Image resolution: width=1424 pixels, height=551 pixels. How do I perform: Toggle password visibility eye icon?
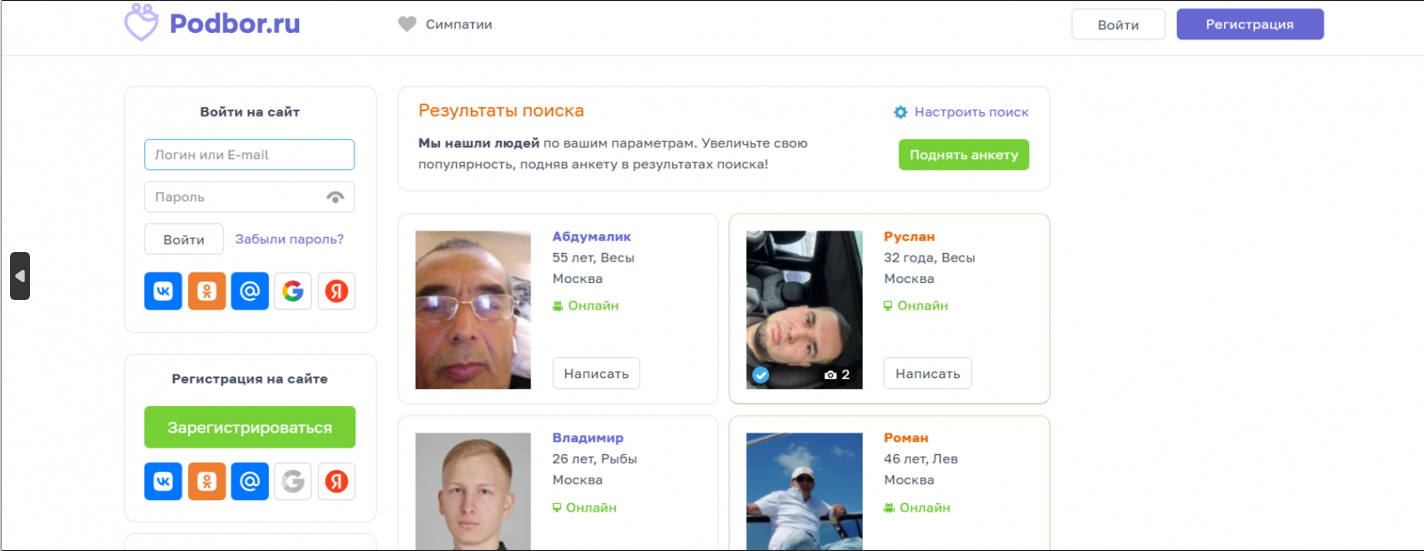tap(336, 197)
